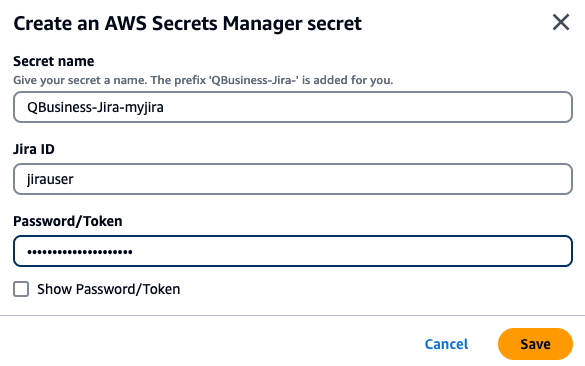Cancel the secret creation
585x366 pixels.
pos(446,344)
